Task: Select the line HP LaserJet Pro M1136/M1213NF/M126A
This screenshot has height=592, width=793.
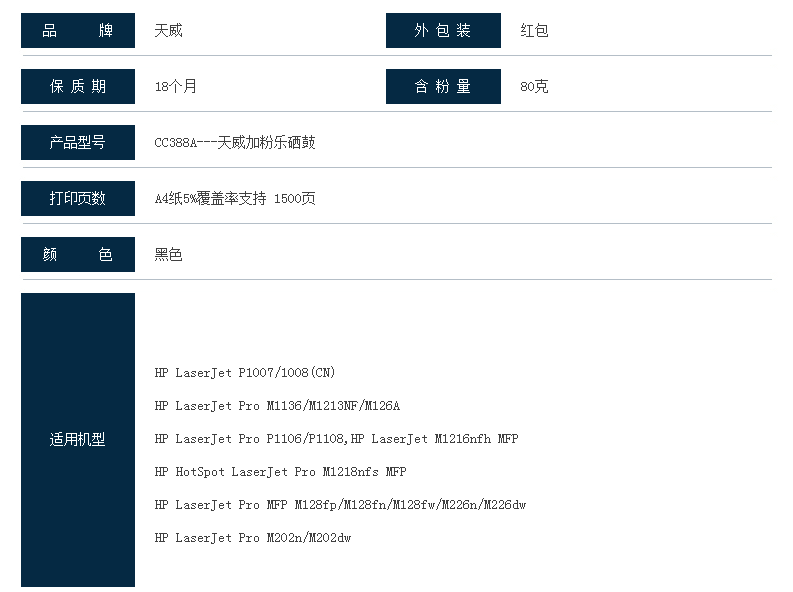Action: coord(277,406)
